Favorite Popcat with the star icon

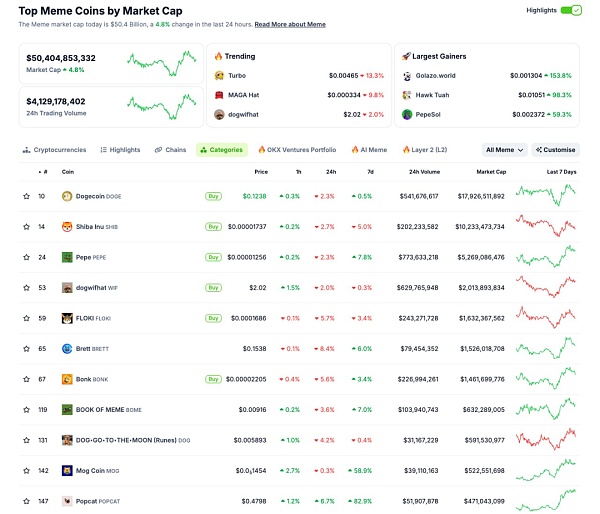click(x=27, y=501)
